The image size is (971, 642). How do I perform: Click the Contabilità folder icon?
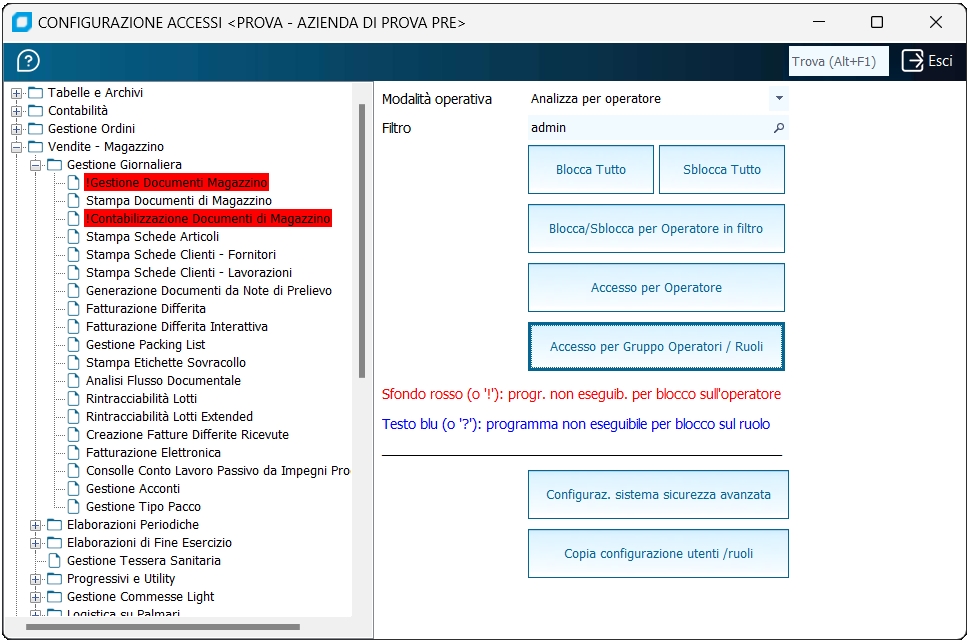36,111
